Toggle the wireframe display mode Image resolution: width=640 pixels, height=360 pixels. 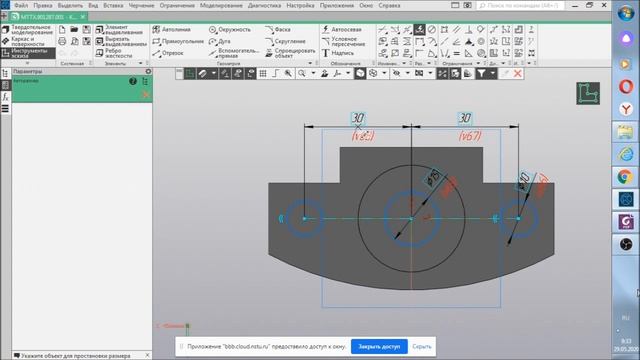373,73
